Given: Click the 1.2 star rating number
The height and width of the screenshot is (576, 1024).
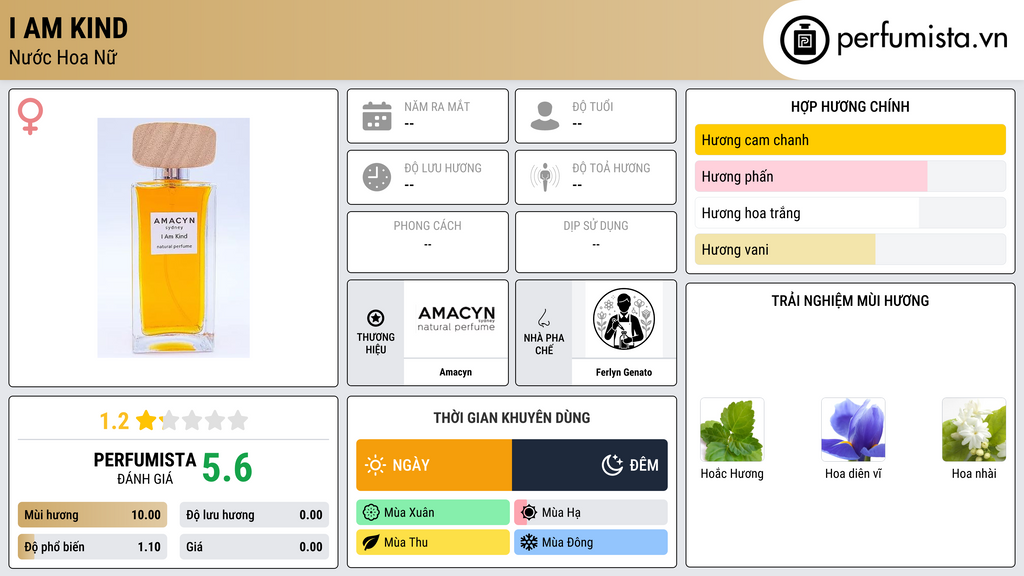Looking at the screenshot, I should (114, 421).
